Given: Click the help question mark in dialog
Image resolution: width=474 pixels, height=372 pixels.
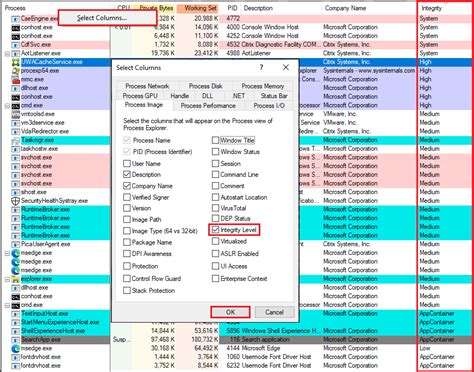Looking at the screenshot, I should point(262,67).
